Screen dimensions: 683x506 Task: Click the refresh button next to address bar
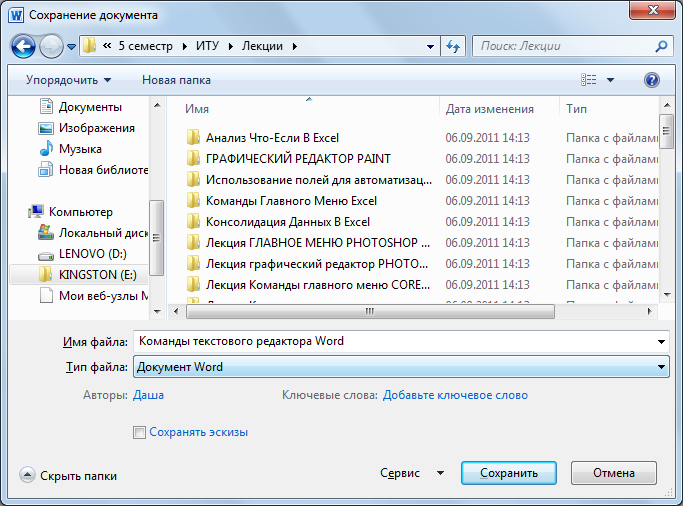pos(453,46)
